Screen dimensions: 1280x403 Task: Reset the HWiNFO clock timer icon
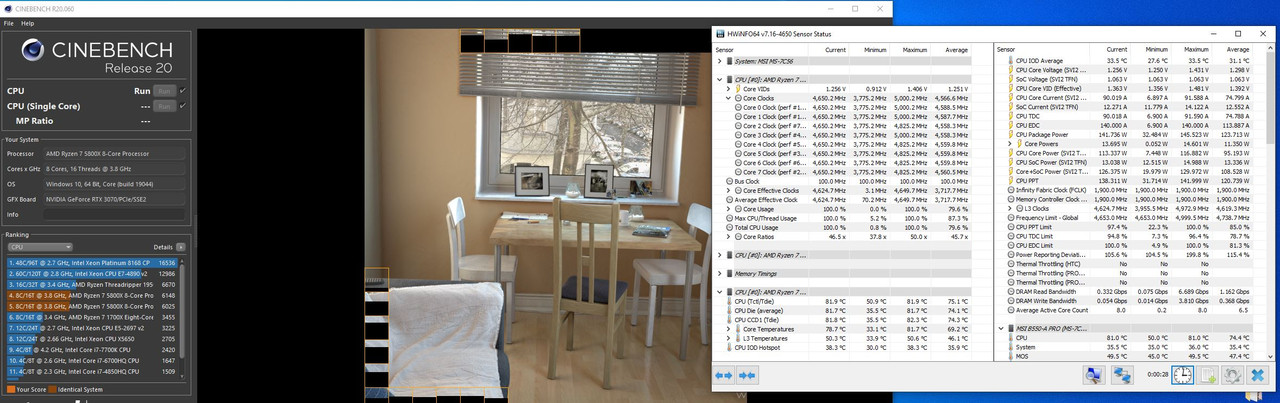click(1182, 376)
